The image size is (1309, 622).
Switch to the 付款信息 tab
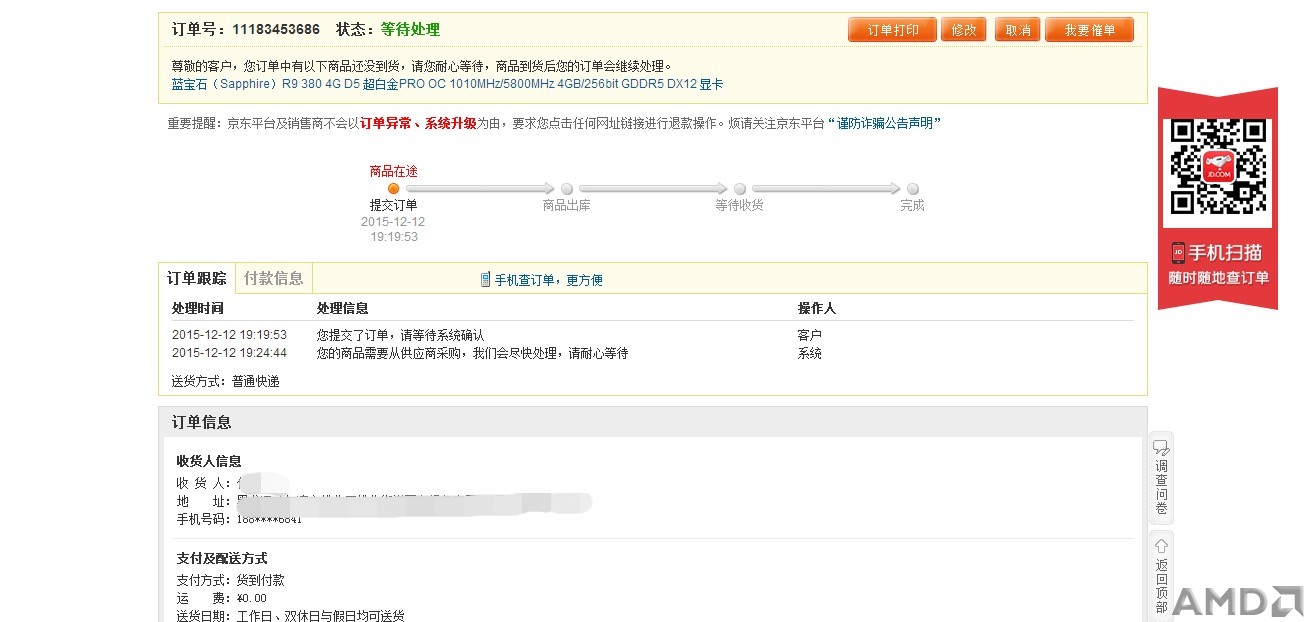point(273,278)
